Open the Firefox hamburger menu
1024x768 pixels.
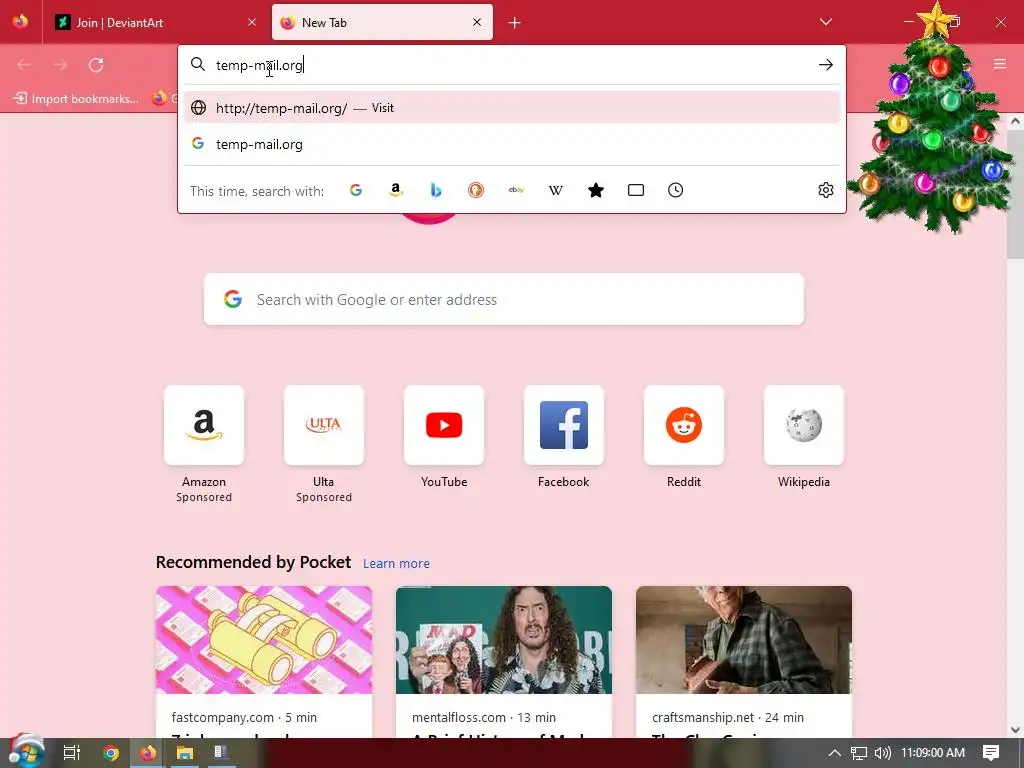[999, 64]
